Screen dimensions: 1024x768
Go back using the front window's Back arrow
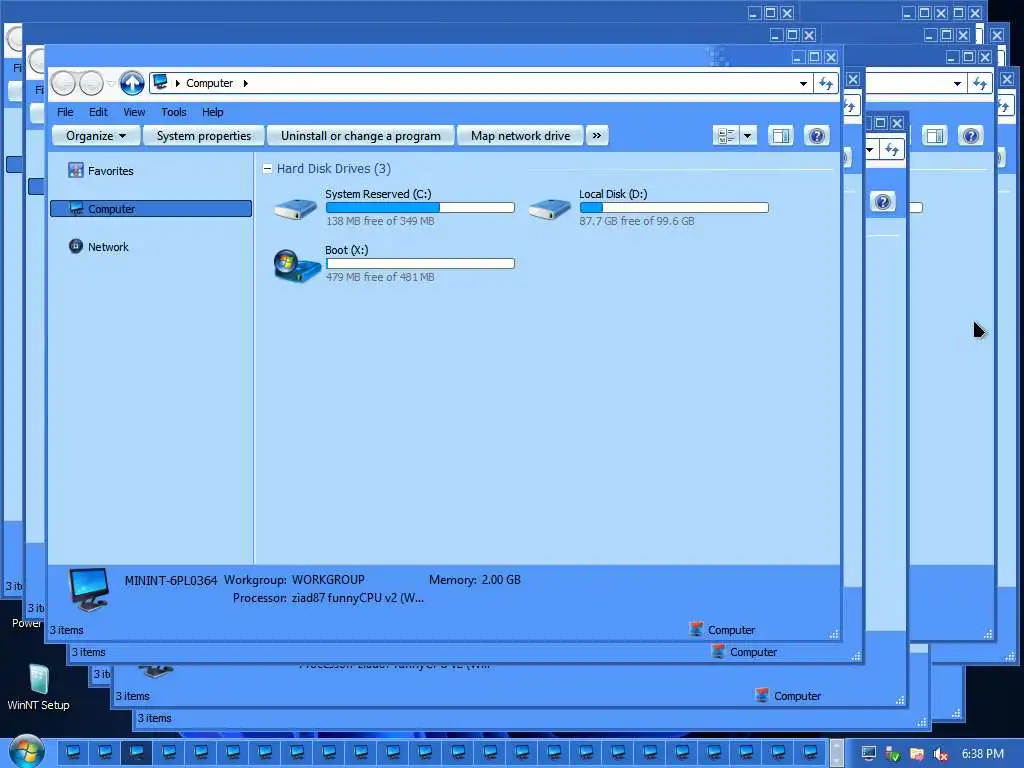click(x=63, y=83)
